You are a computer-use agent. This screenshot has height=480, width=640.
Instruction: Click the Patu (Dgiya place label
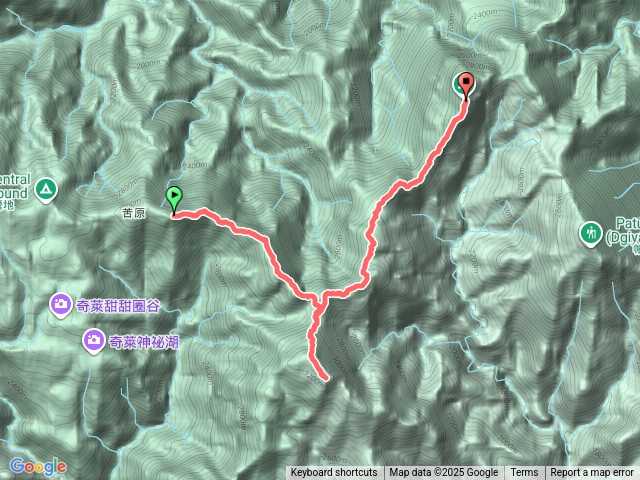[622, 231]
